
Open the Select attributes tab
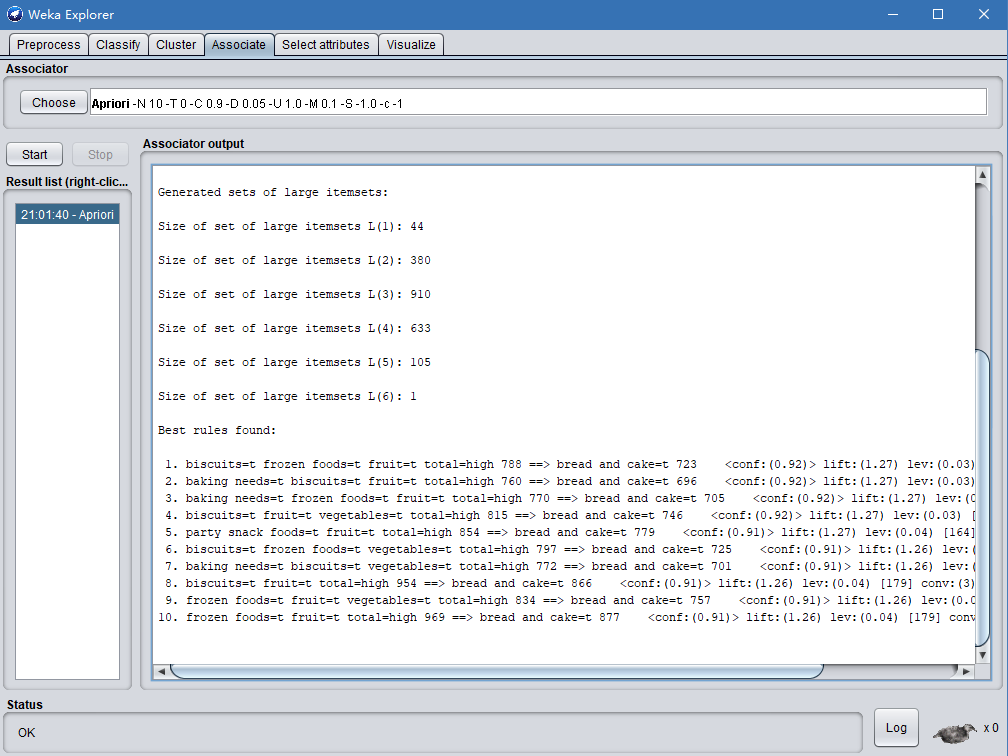tap(325, 45)
